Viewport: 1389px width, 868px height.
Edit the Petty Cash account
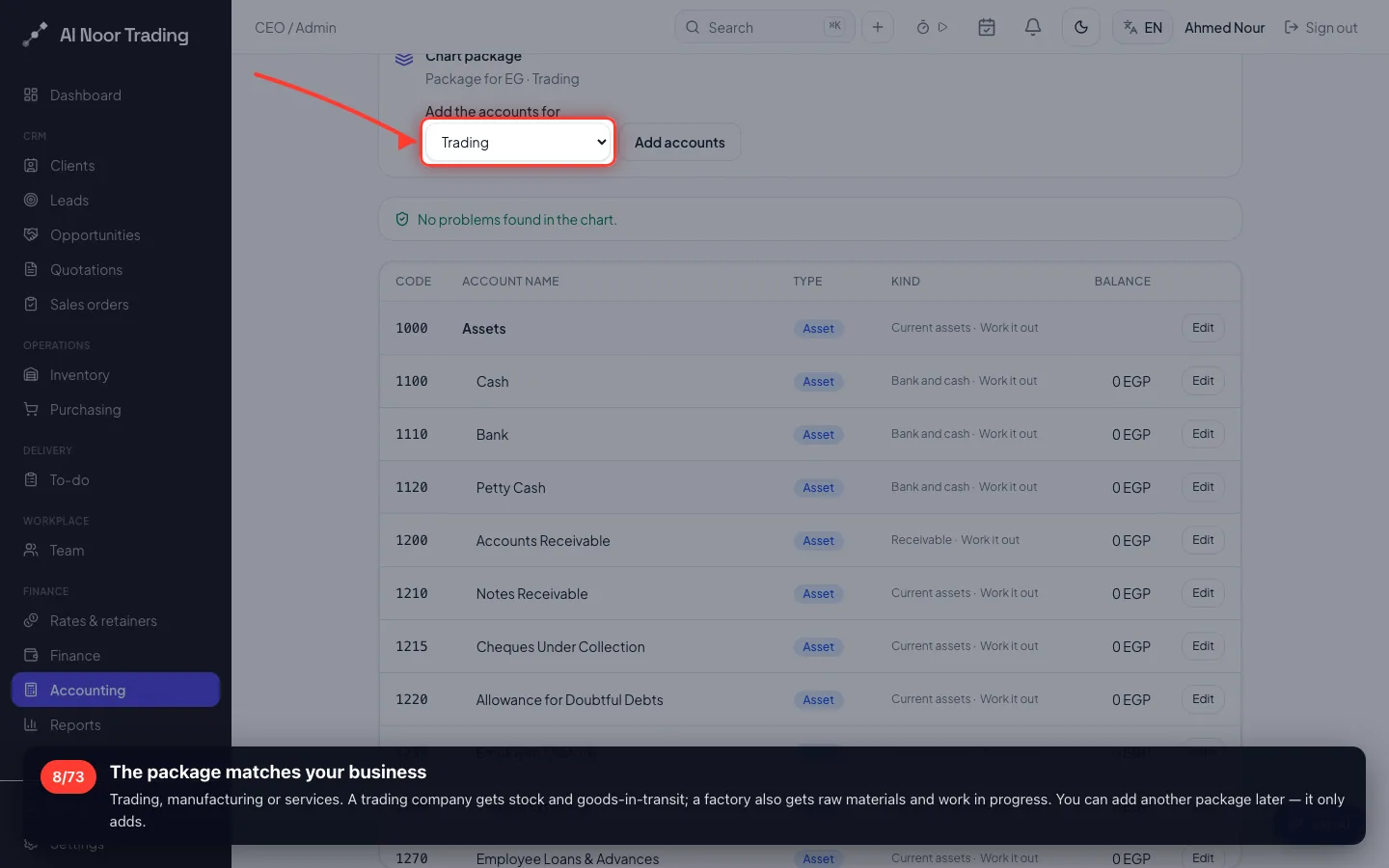tap(1203, 487)
